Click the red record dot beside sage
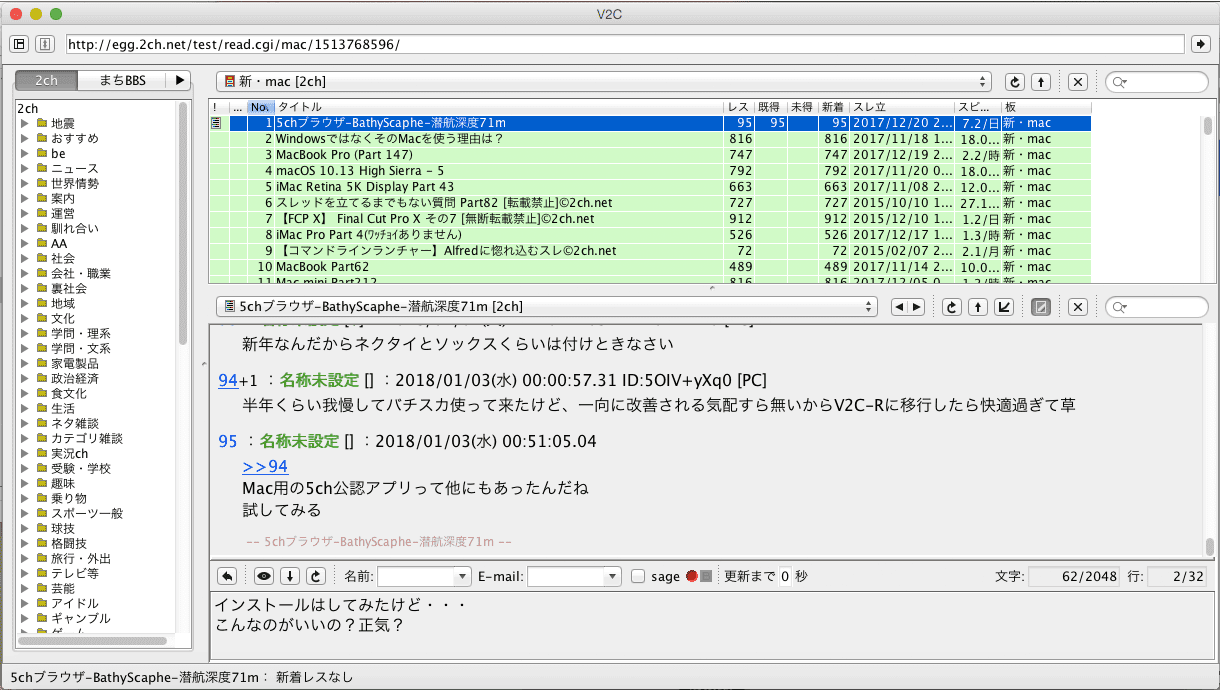 tap(691, 577)
